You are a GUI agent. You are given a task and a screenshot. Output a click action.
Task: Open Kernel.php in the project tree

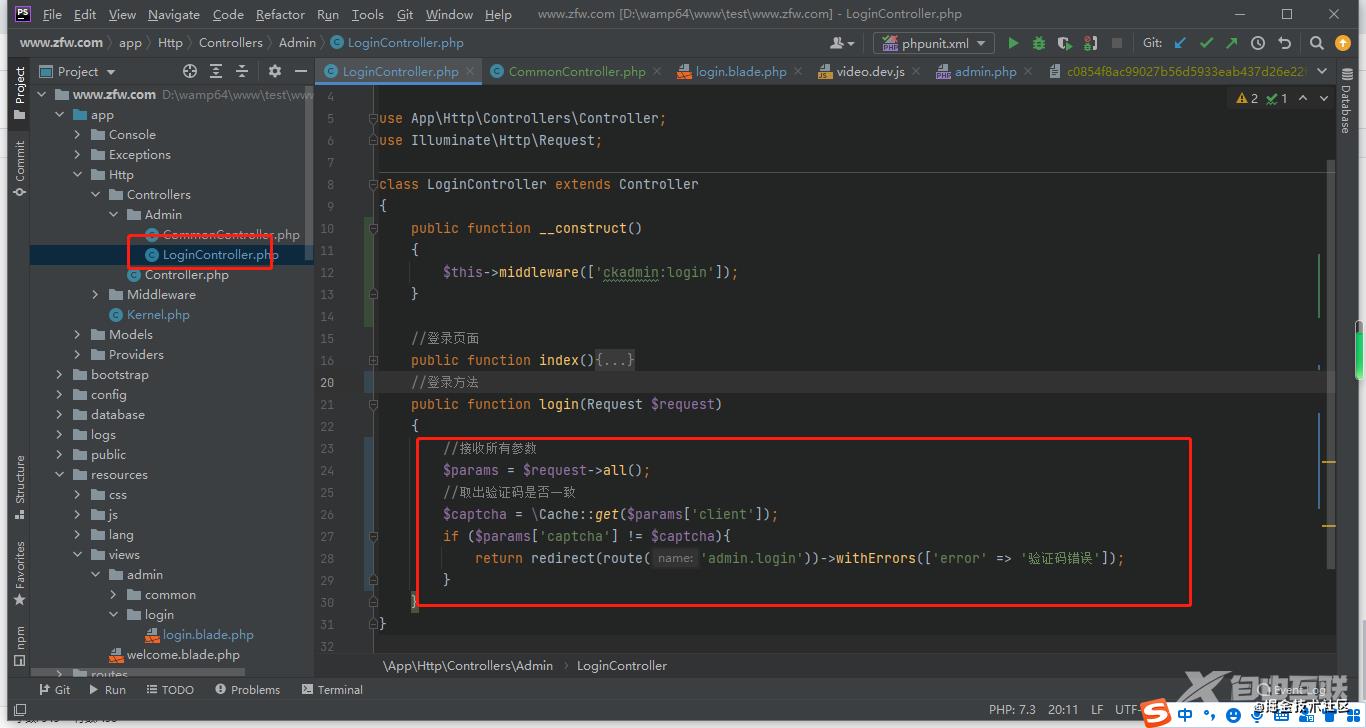click(158, 315)
